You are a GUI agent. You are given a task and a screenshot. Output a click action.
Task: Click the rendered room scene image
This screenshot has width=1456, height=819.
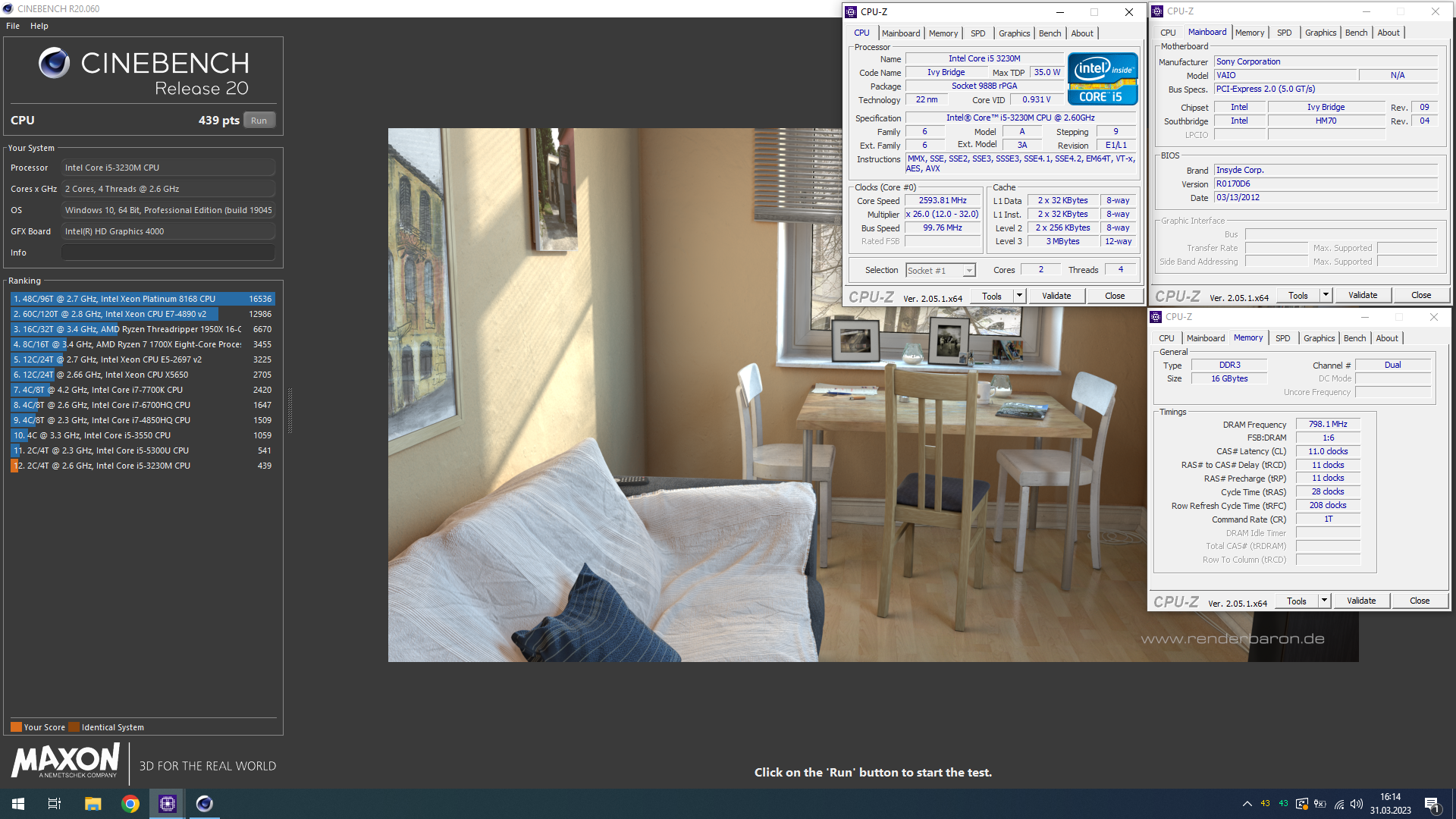[873, 394]
